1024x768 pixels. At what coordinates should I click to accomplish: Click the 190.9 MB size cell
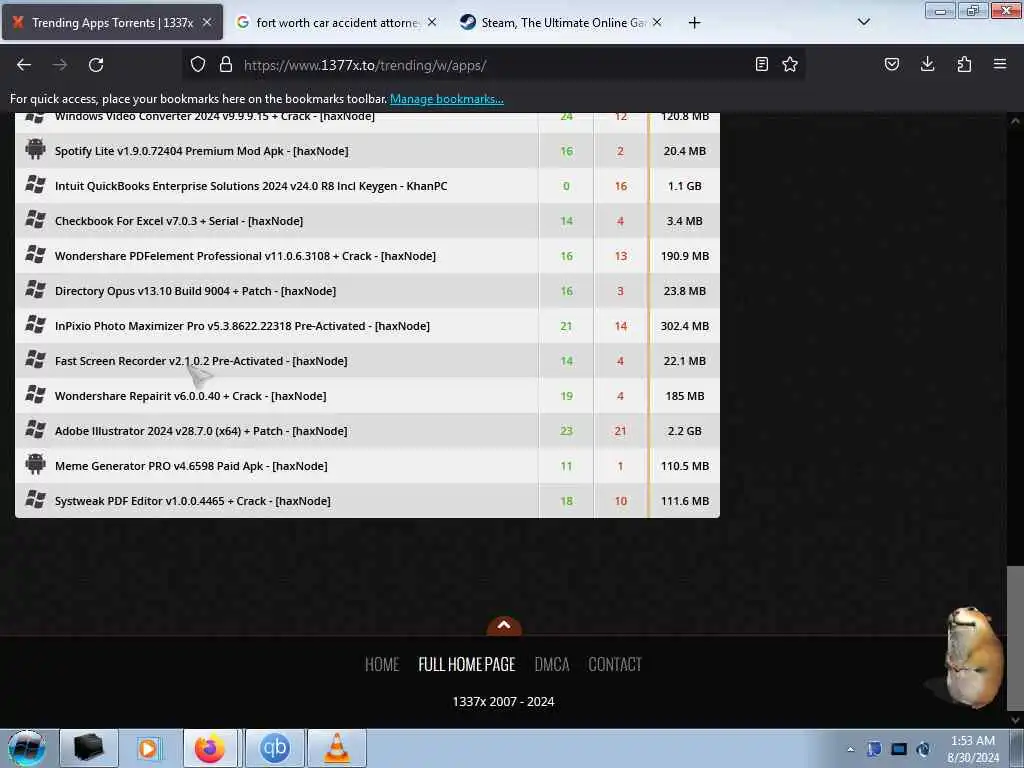click(684, 256)
